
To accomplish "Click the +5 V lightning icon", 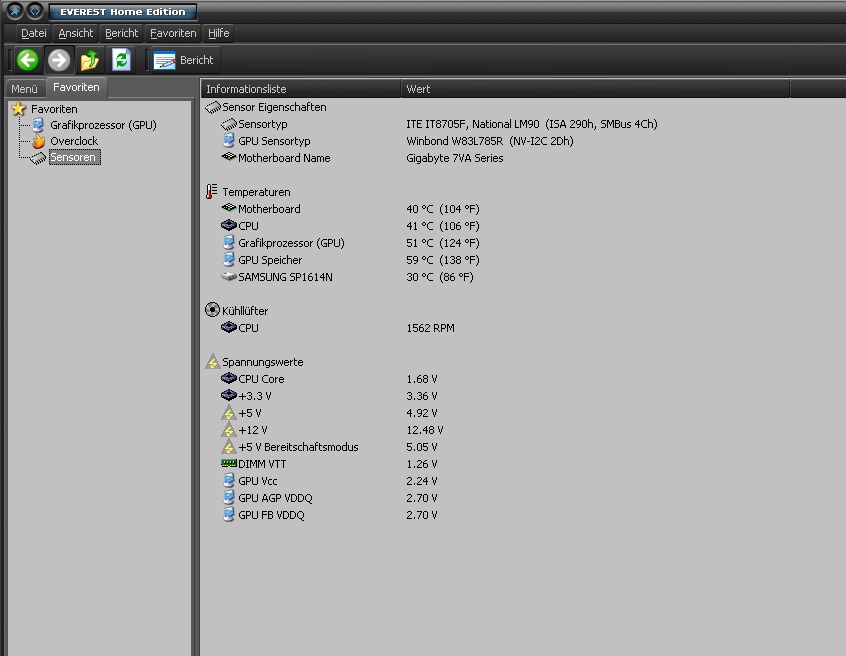I will point(229,413).
